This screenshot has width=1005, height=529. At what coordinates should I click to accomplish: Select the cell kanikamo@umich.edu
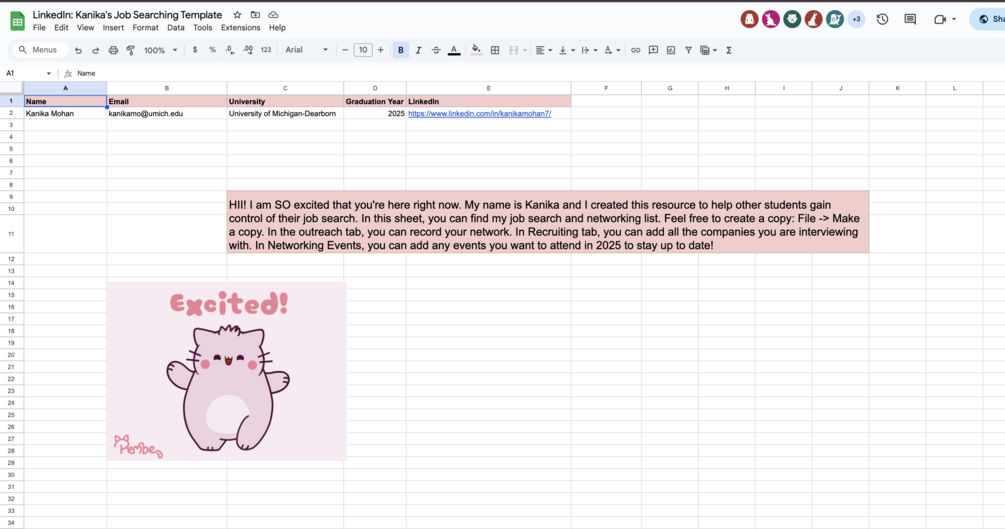coord(167,113)
